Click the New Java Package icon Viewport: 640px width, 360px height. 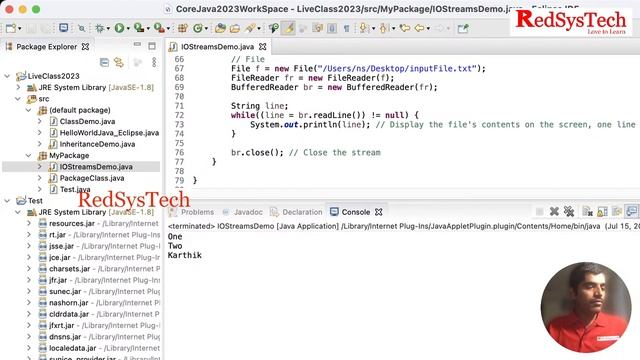point(182,28)
